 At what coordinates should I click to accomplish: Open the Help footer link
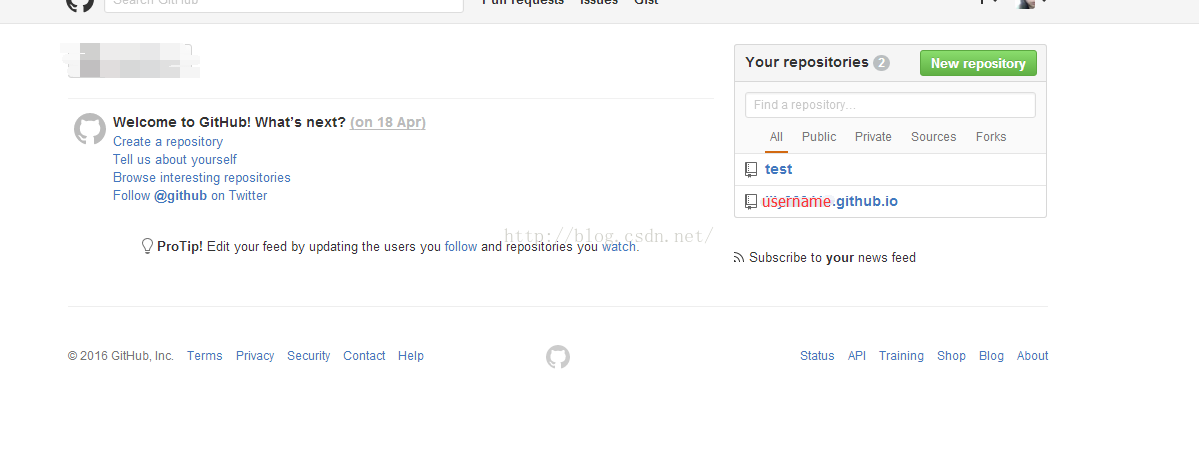pos(411,356)
